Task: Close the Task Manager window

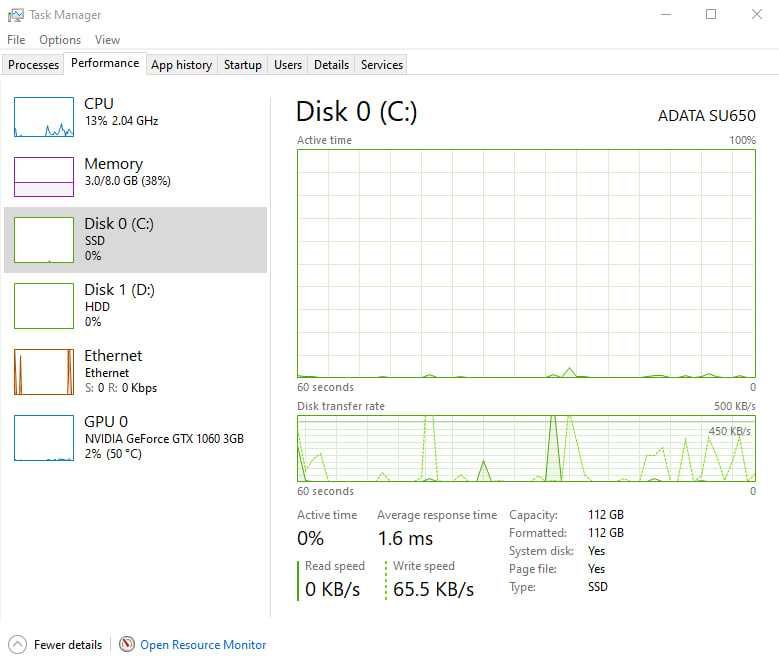Action: coord(757,14)
